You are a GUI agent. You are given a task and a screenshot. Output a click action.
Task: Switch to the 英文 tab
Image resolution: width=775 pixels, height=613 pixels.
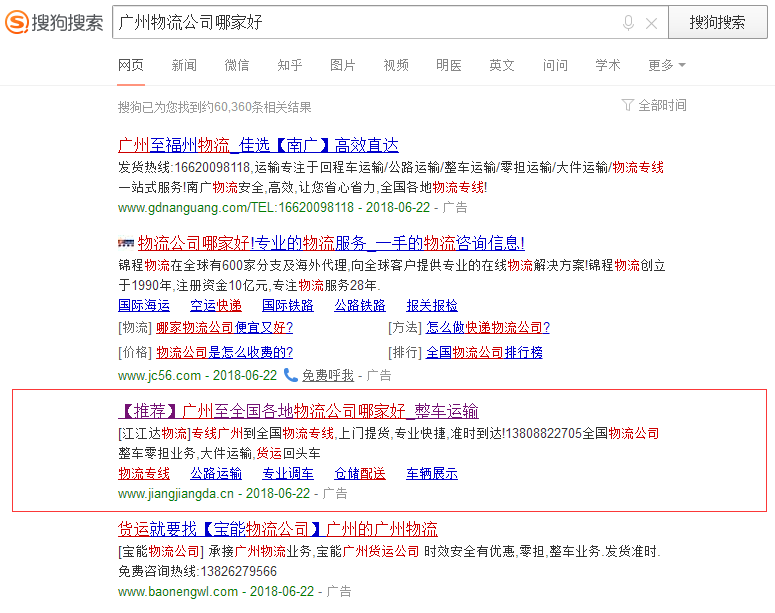[x=502, y=65]
